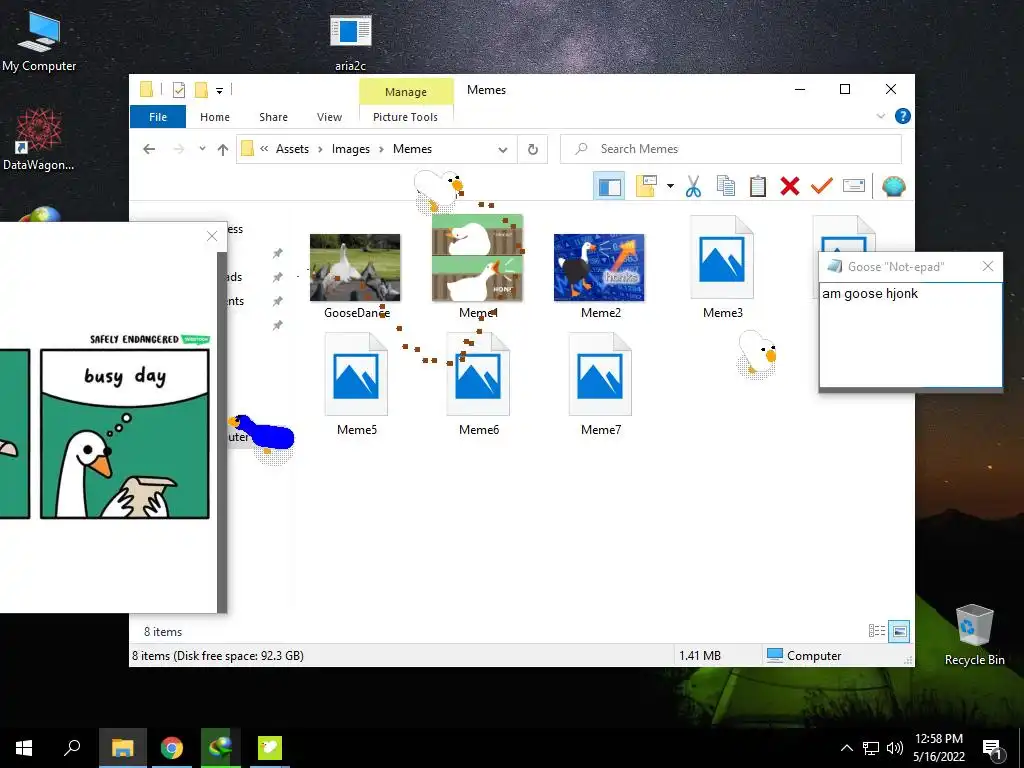Open the Recent locations dropdown arrow
Viewport: 1024px width, 768px height.
coord(202,149)
